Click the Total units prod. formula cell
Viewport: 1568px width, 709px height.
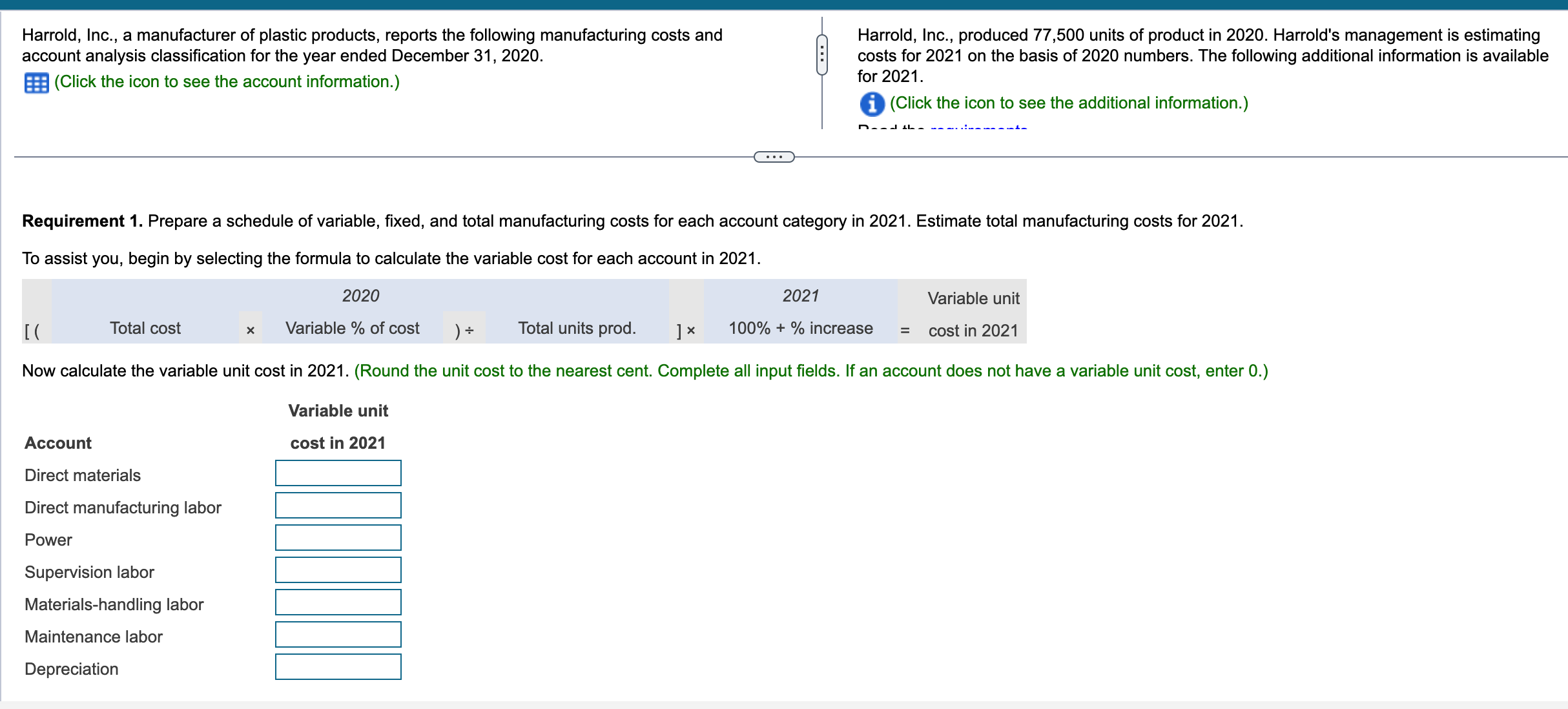click(577, 328)
